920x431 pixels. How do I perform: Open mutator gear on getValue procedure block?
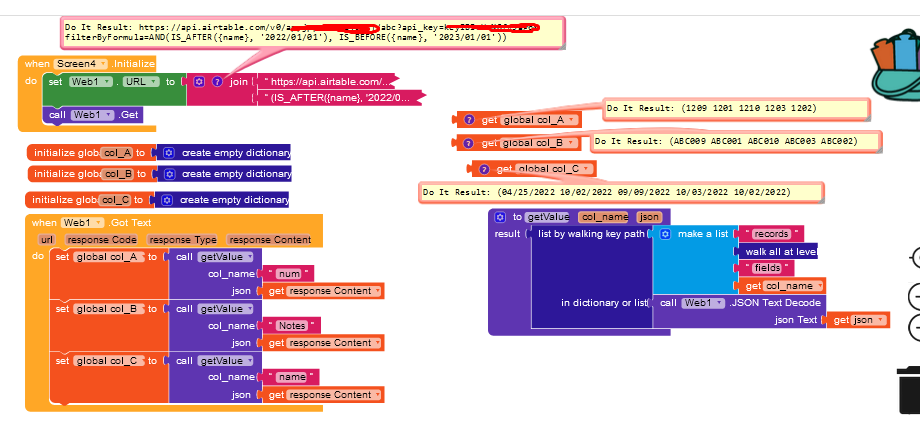pyautogui.click(x=500, y=217)
